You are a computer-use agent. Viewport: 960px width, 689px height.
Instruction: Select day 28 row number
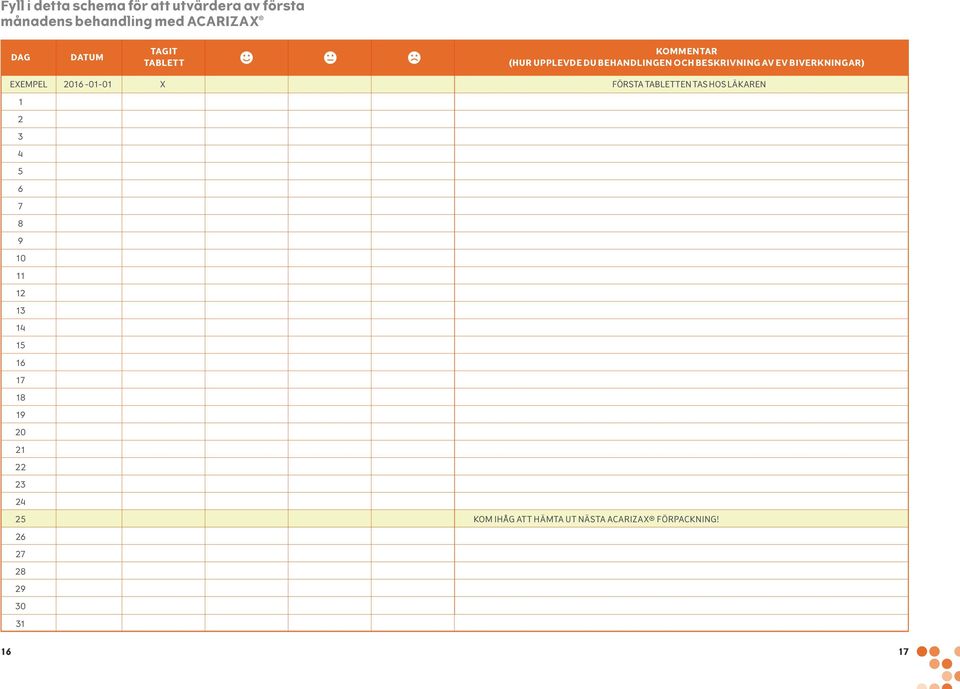click(21, 571)
